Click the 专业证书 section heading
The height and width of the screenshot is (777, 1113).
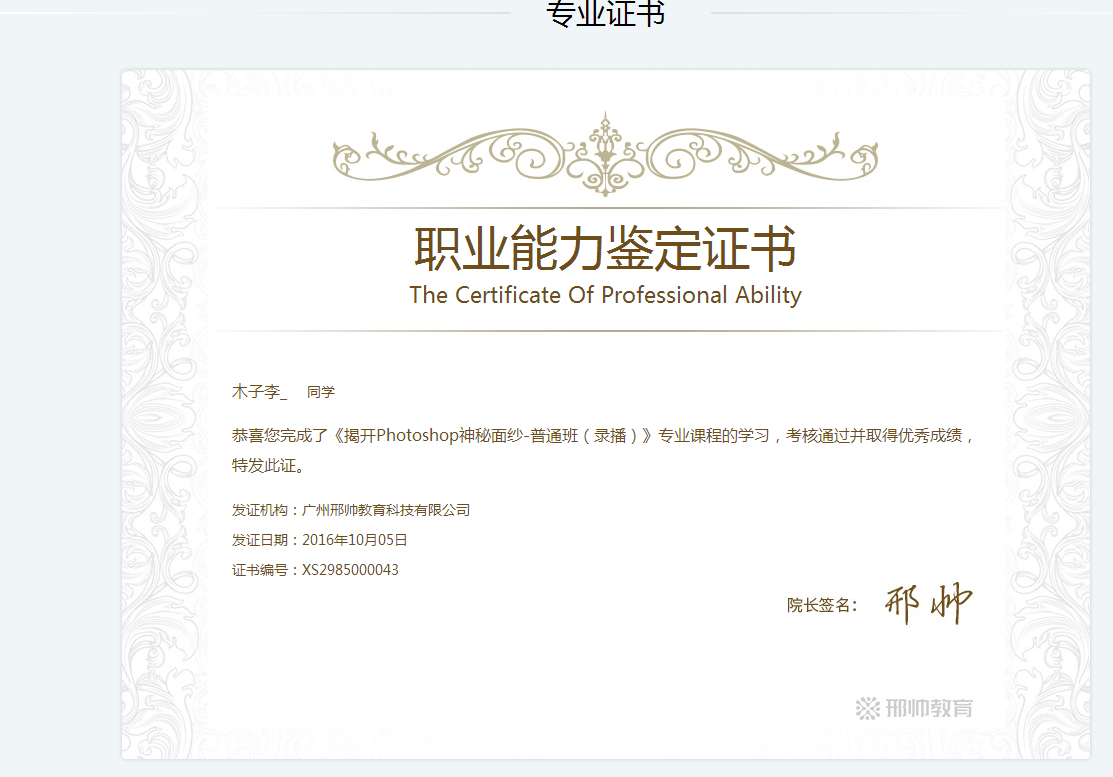605,14
